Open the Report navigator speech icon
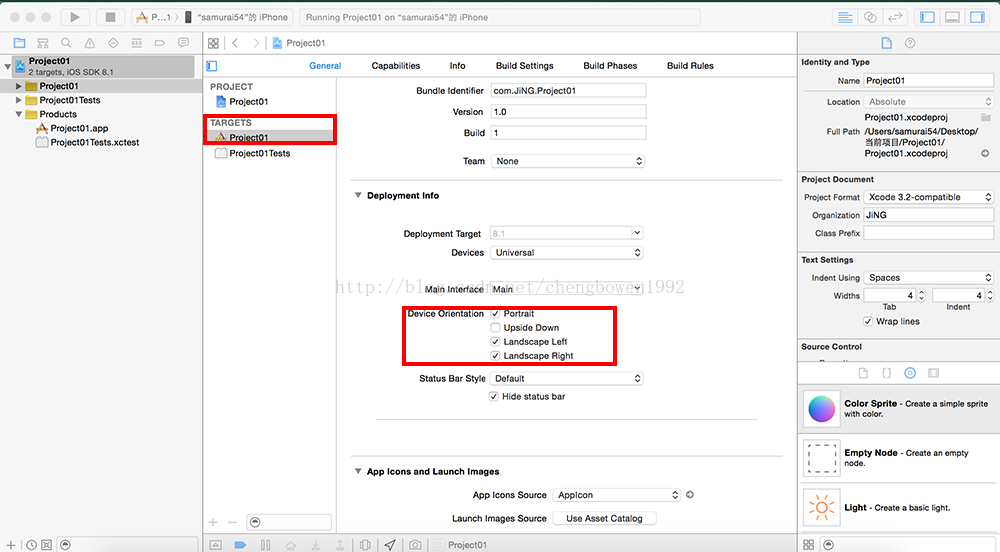Screen dimensions: 1000x552 click(184, 43)
